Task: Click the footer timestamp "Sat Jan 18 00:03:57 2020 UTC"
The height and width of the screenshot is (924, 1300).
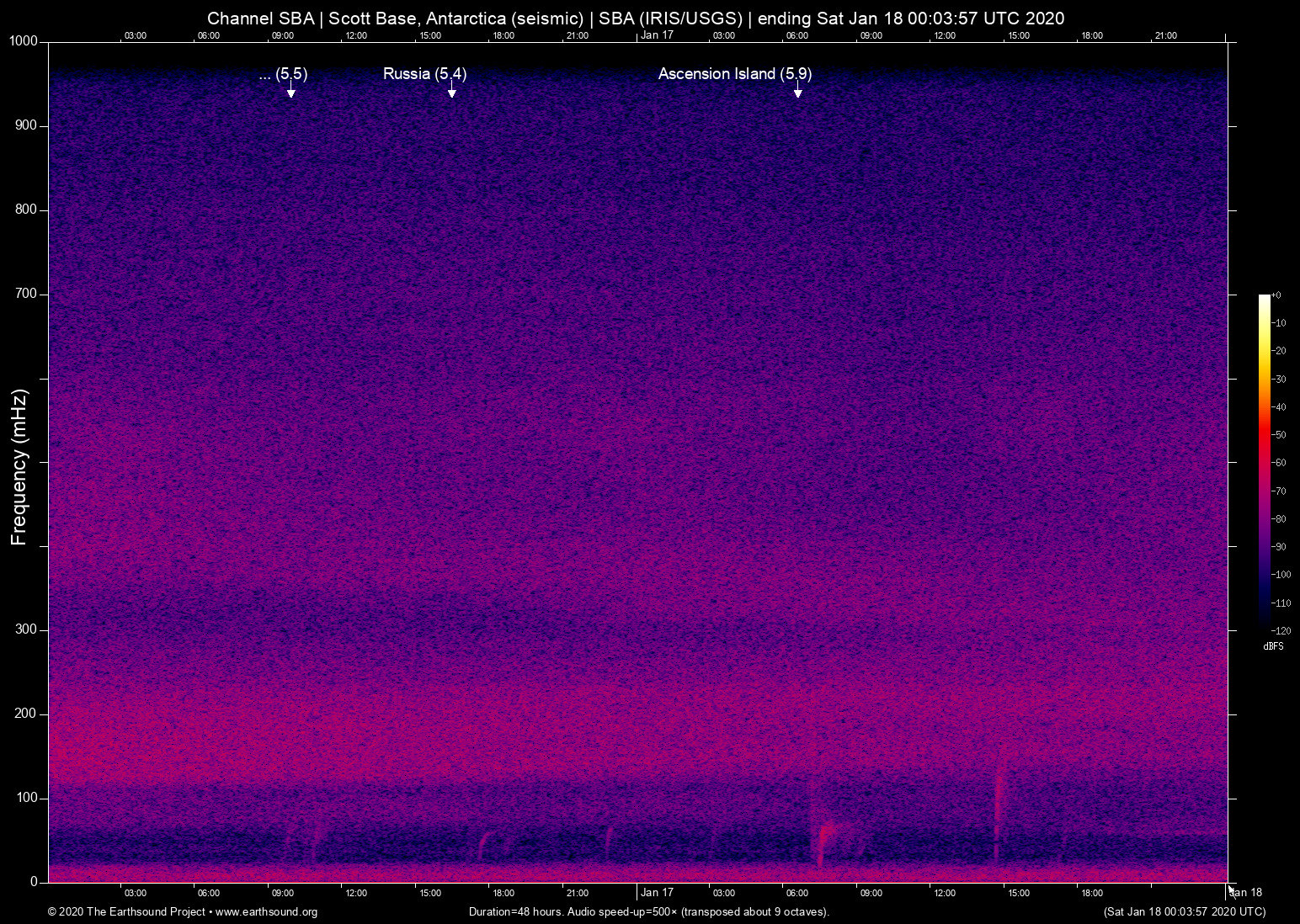Action: pos(1184,912)
